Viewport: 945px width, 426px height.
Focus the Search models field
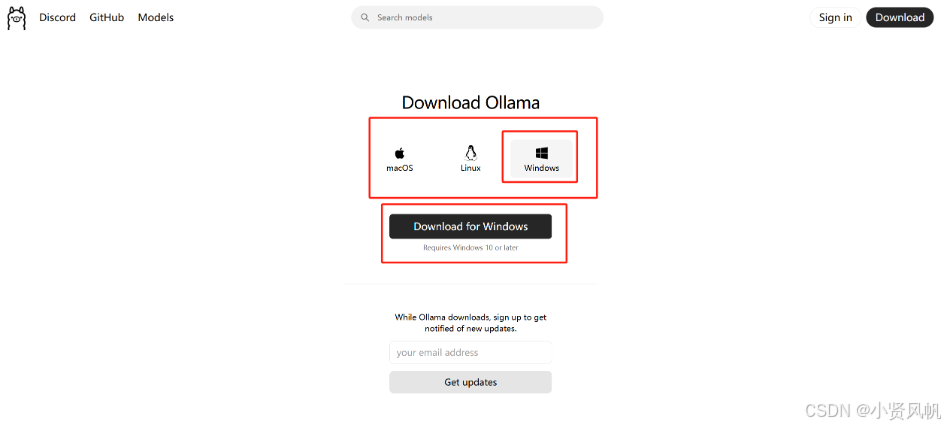click(x=477, y=17)
